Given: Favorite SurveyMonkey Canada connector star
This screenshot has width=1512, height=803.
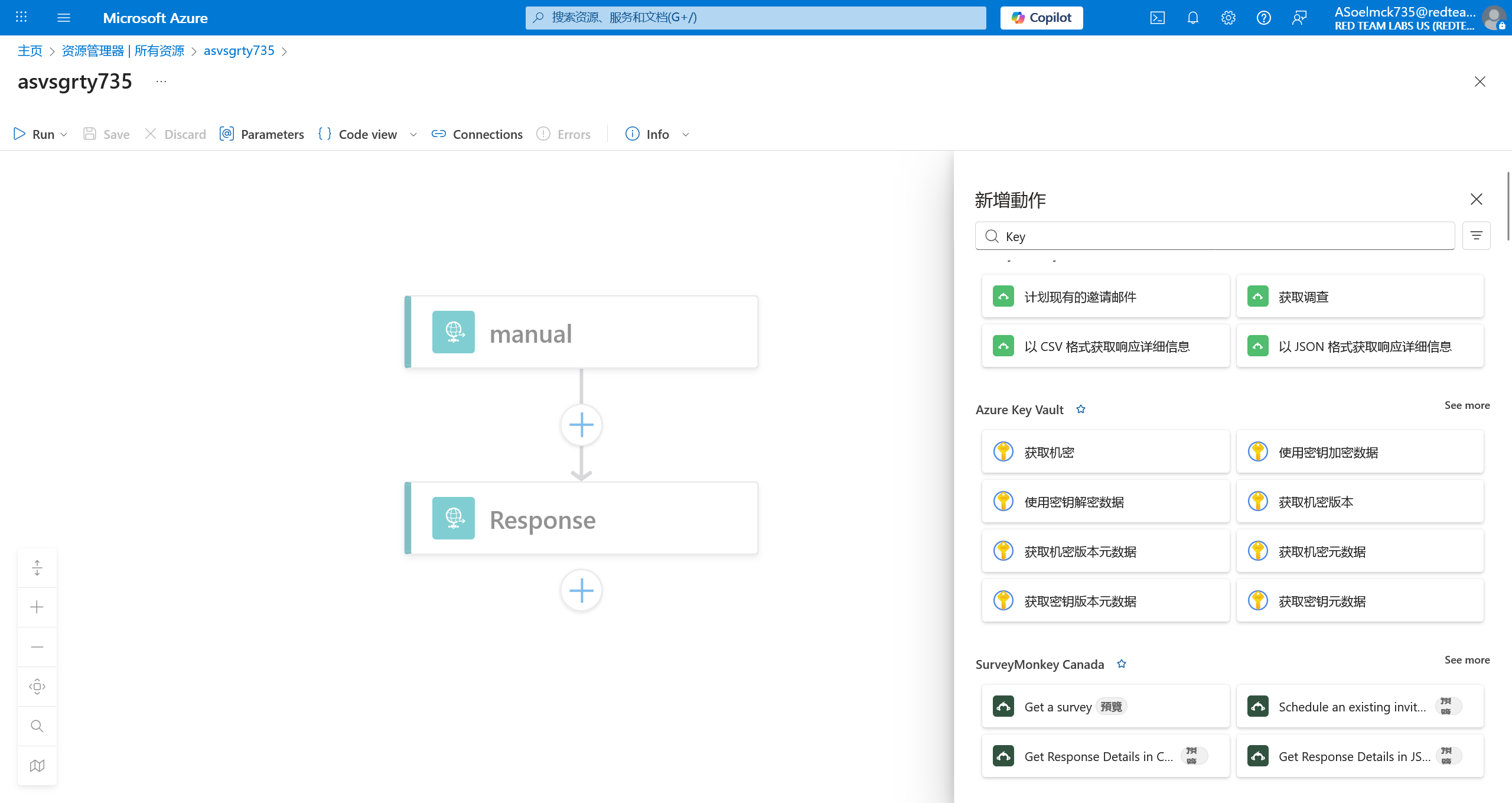Looking at the screenshot, I should pos(1122,664).
